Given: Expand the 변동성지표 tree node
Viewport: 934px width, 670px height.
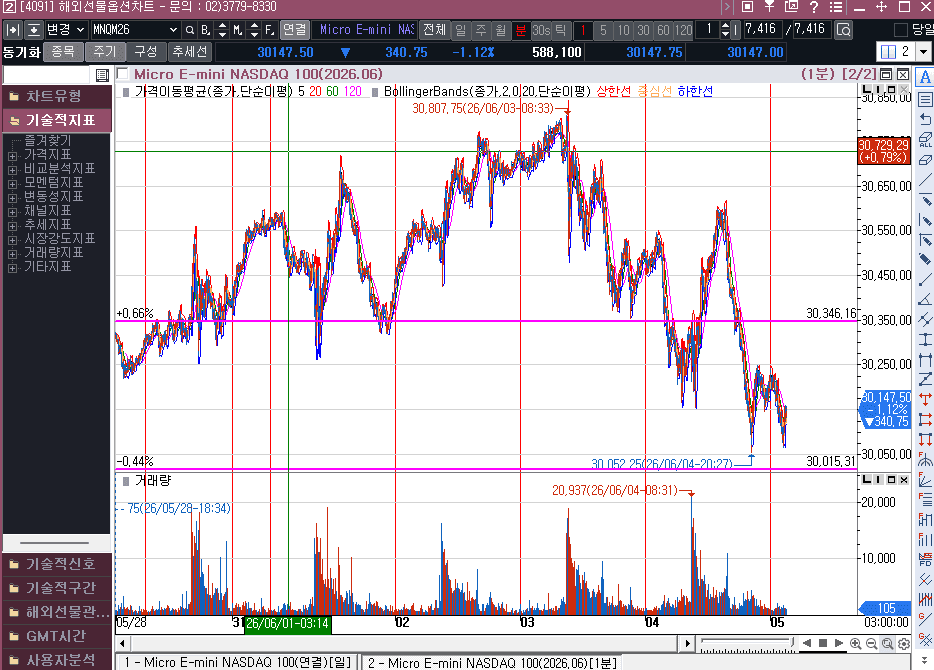Looking at the screenshot, I should 12,197.
